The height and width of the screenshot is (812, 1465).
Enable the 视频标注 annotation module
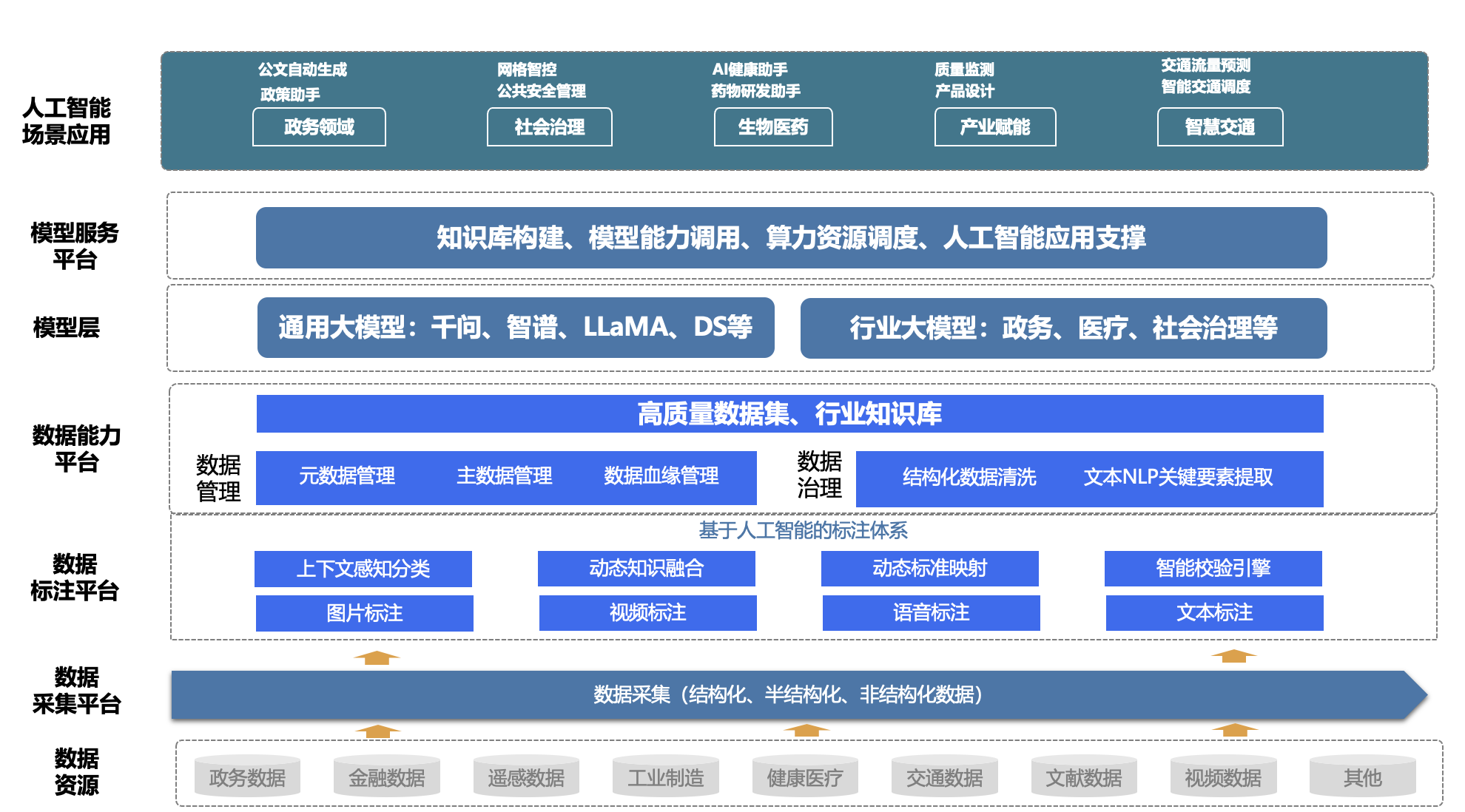(x=646, y=612)
